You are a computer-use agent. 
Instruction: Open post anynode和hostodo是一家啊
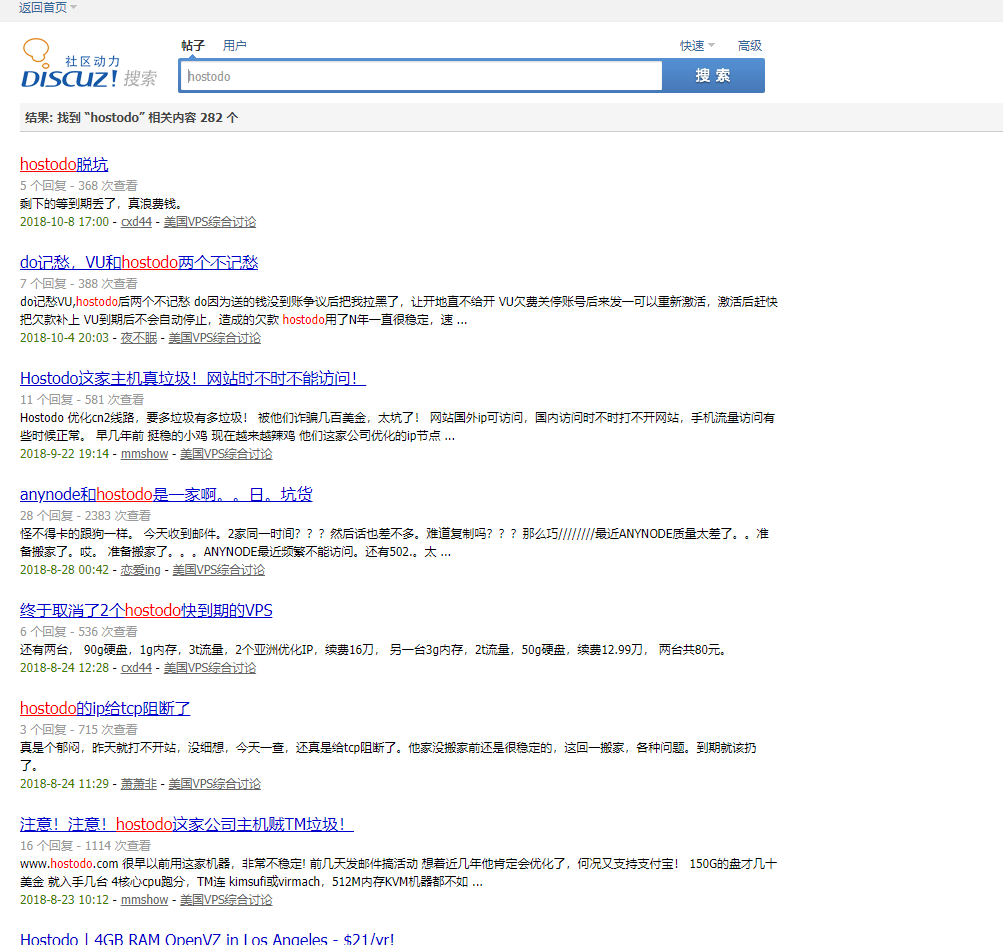point(166,494)
